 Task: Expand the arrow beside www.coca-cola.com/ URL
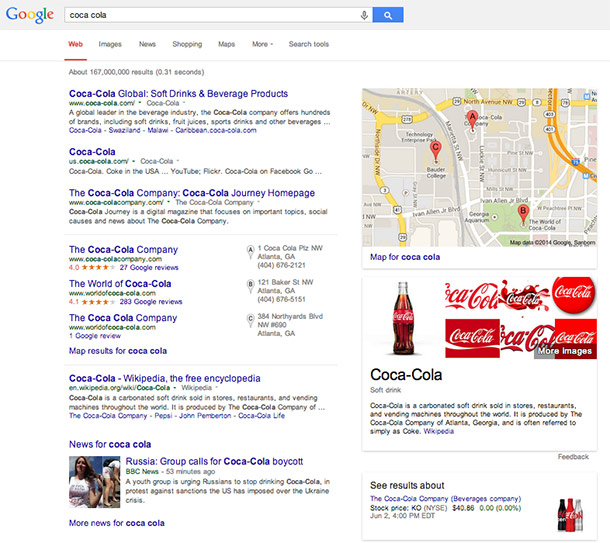tap(140, 103)
